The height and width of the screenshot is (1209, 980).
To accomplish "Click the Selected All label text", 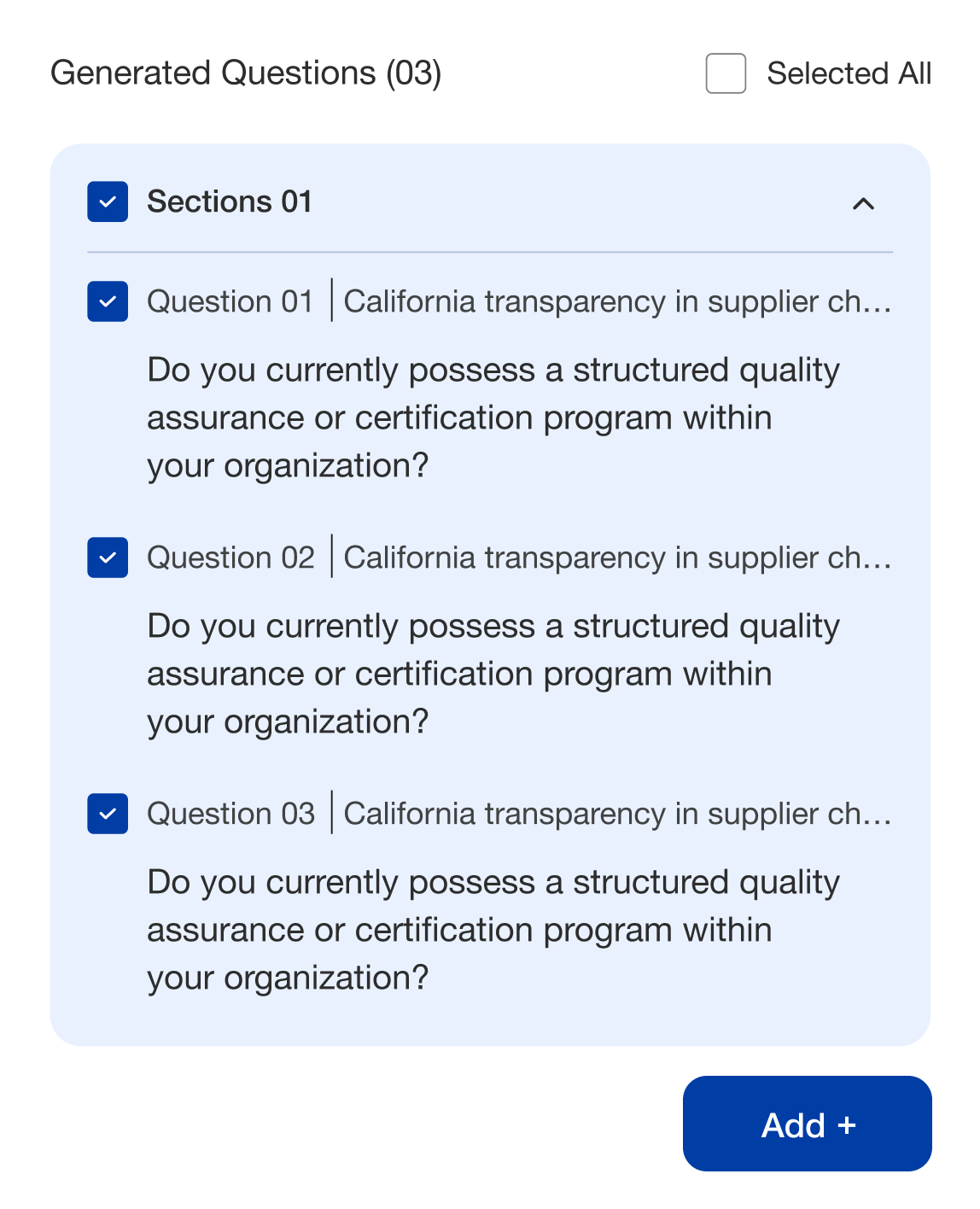I will 849,73.
